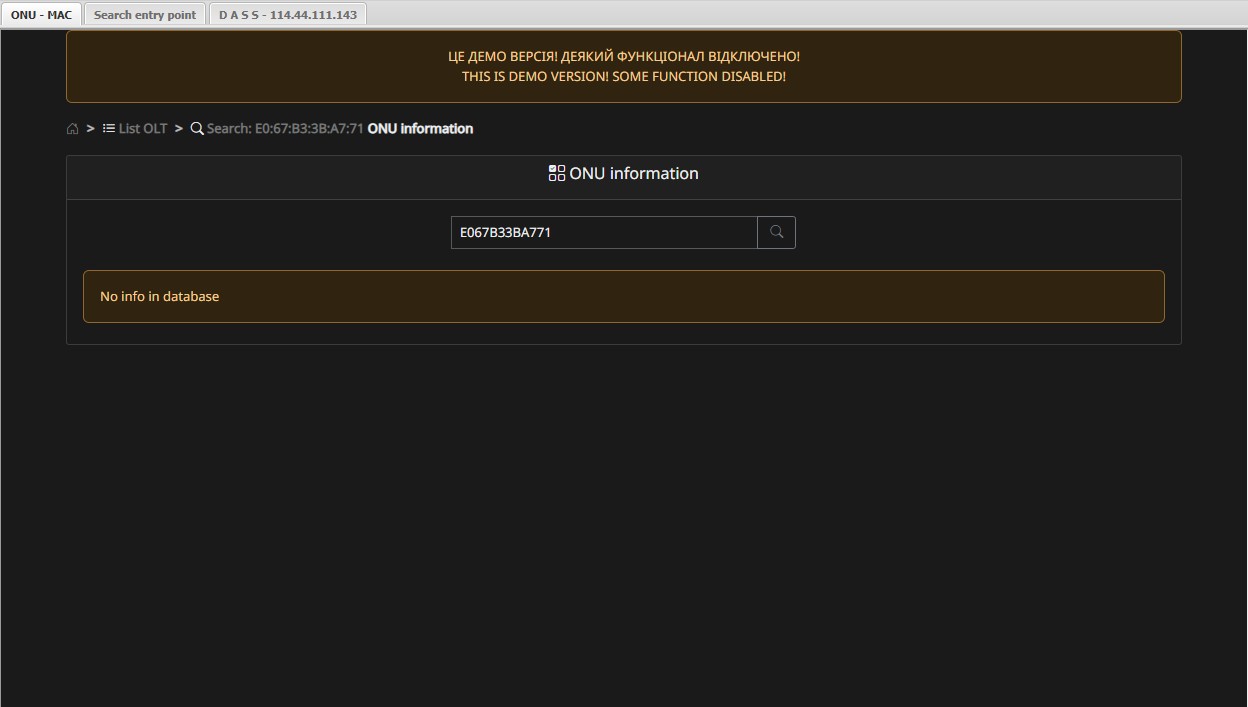
Task: Open the Search entry point tab
Action: (x=145, y=15)
